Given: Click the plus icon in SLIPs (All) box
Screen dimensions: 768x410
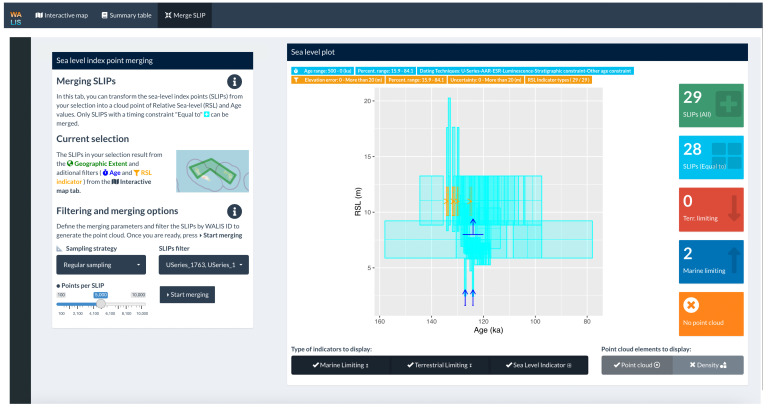Looking at the screenshot, I should [728, 104].
